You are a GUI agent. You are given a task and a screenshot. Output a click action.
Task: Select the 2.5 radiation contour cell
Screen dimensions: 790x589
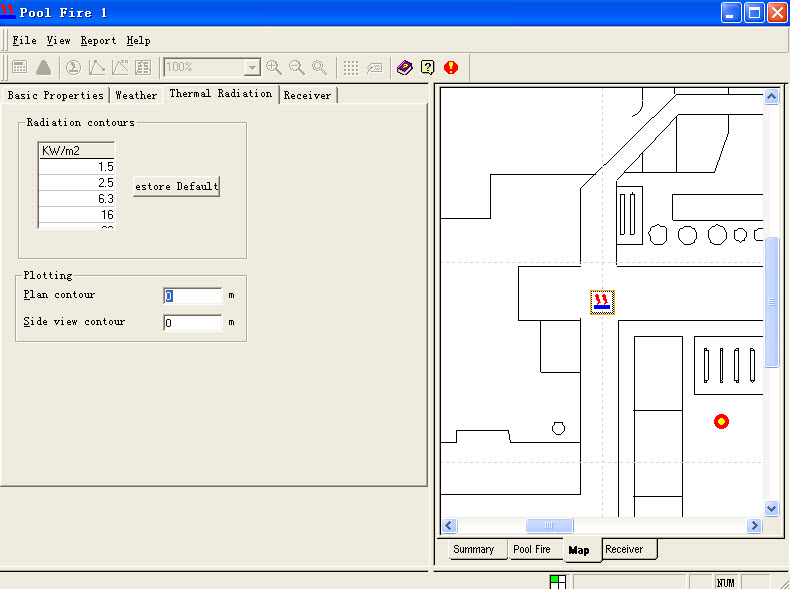(77, 183)
